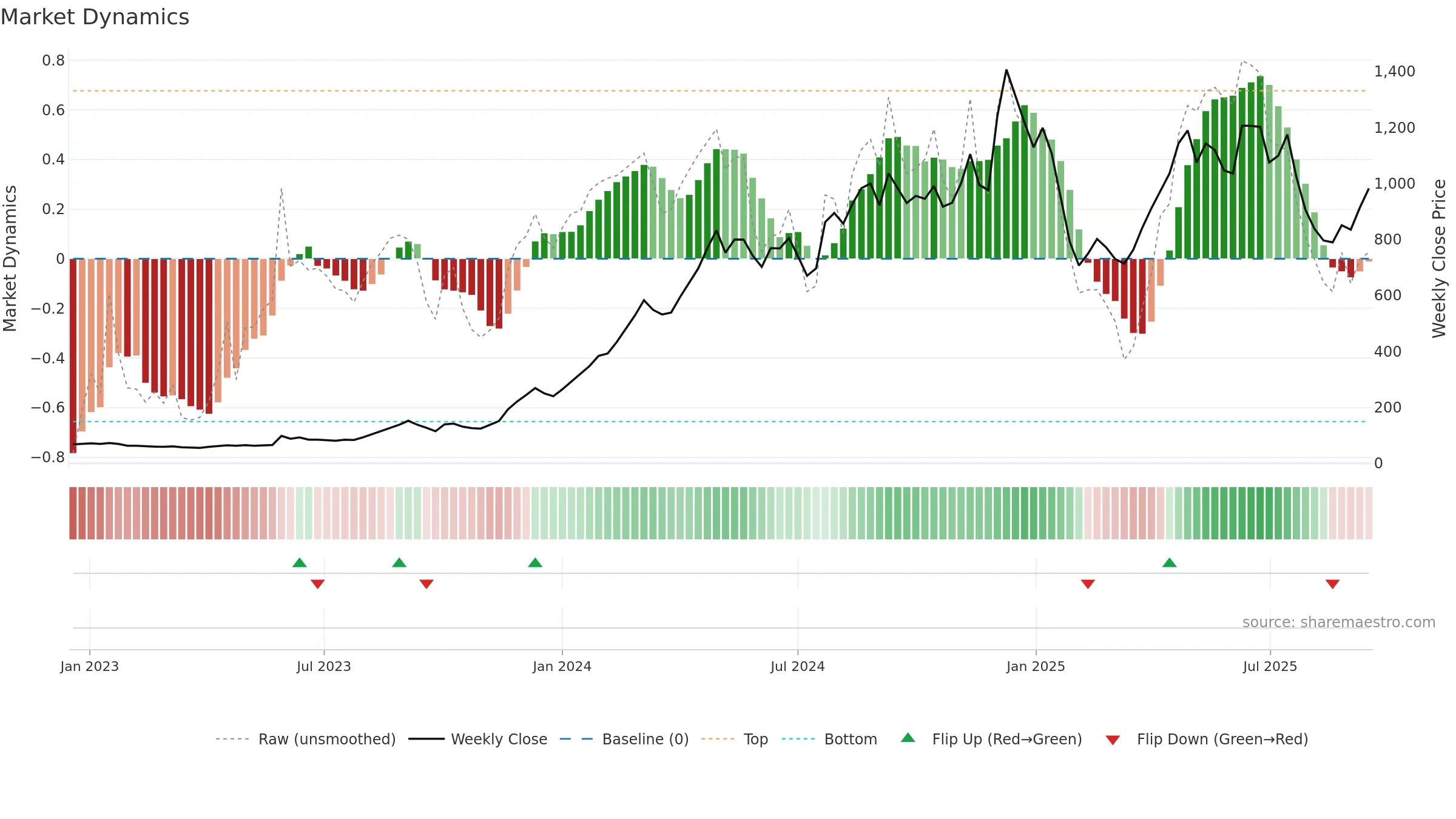Click the Jul 2024 x-axis label
The image size is (1456, 819).
[798, 666]
